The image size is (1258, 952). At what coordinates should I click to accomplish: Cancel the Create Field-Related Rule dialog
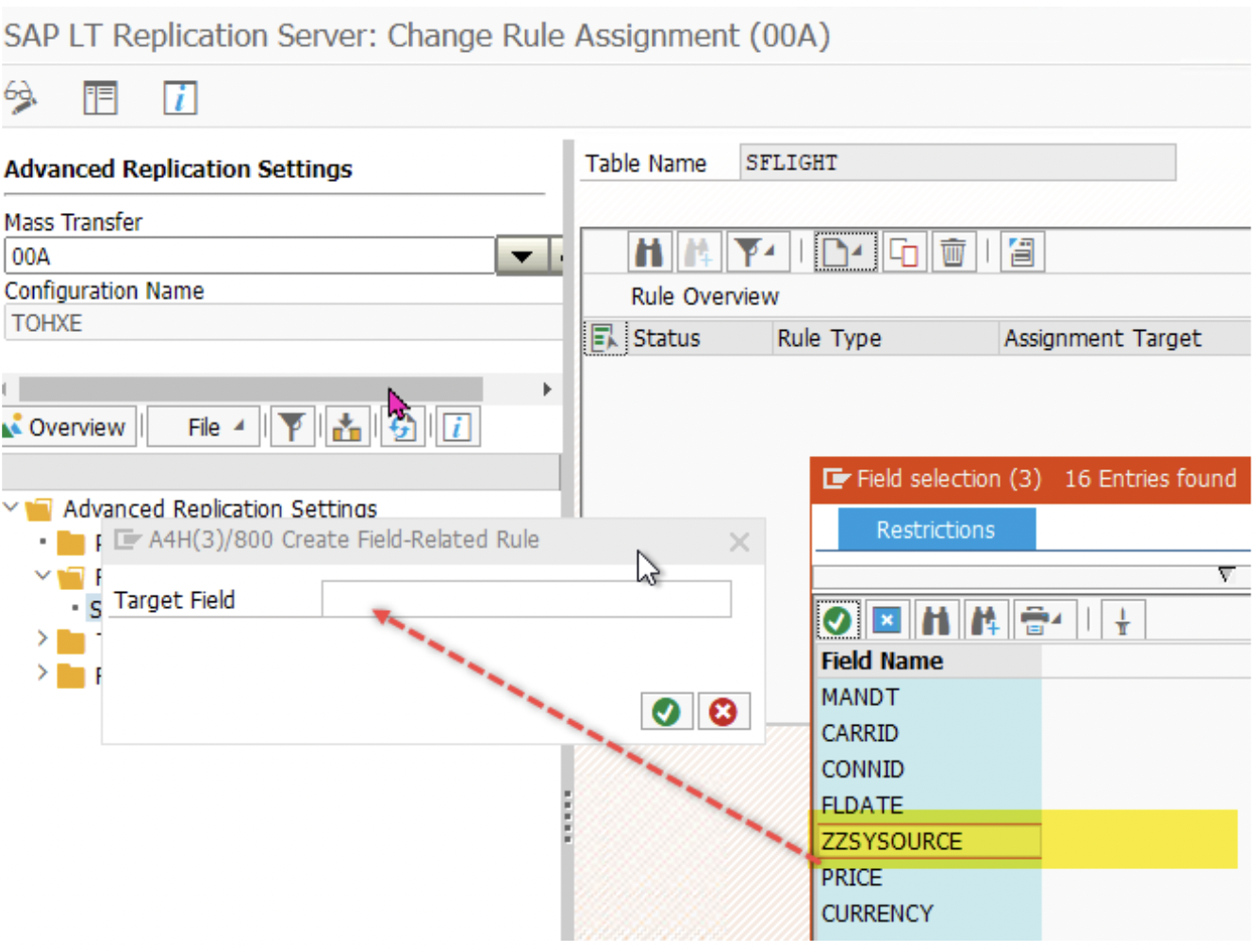723,712
